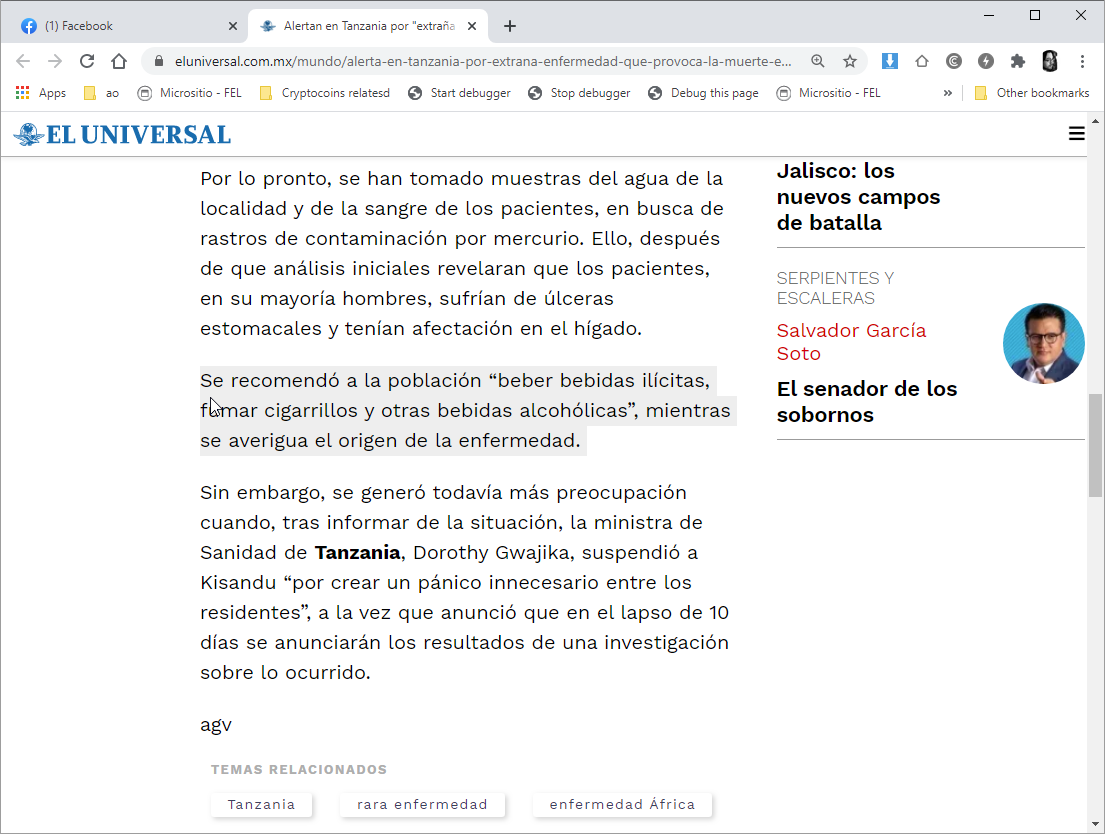Select the Tanzania topic tag
Screen dimensions: 1105x834
[x=261, y=804]
